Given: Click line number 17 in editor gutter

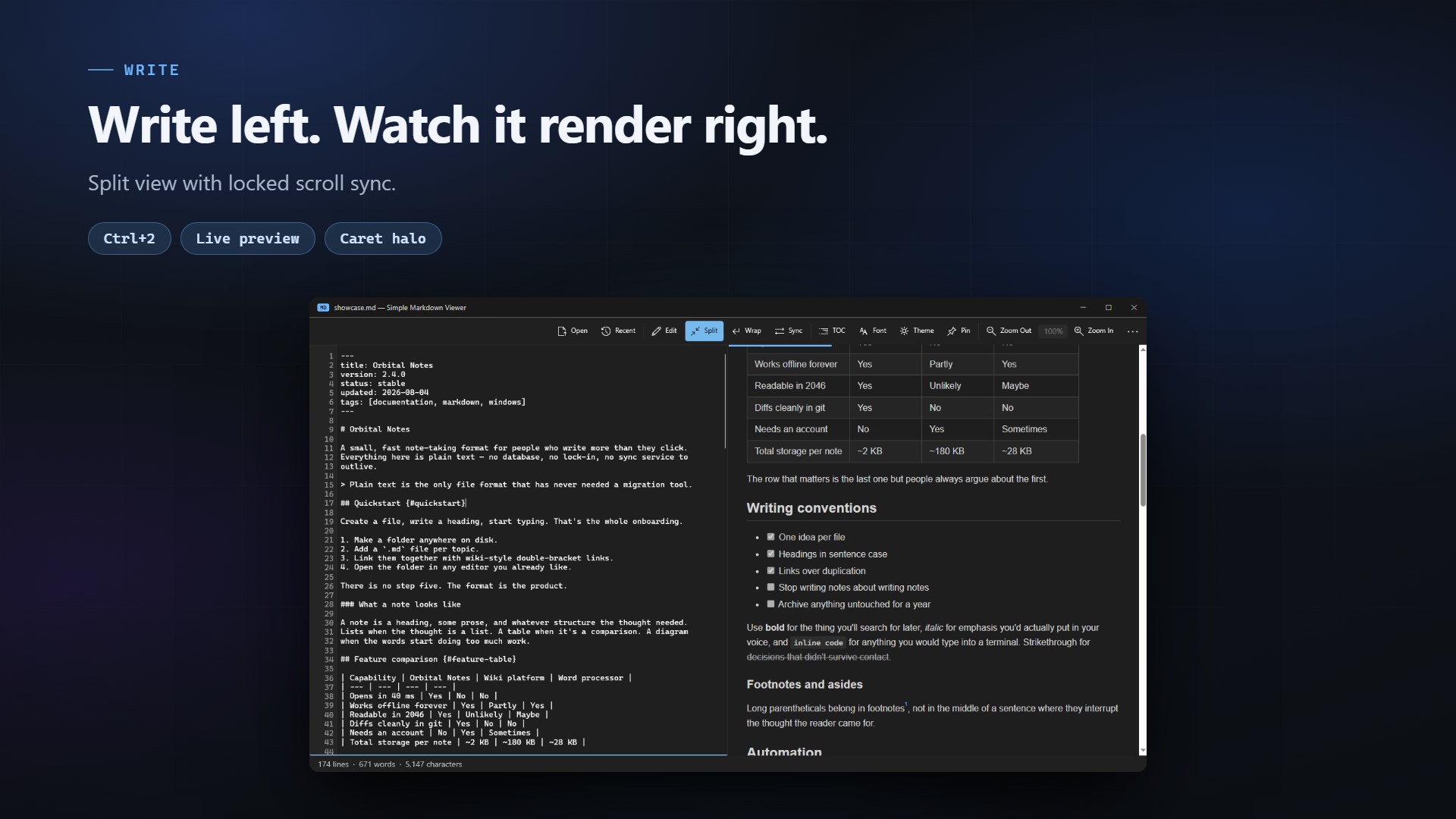Looking at the screenshot, I should click(329, 504).
